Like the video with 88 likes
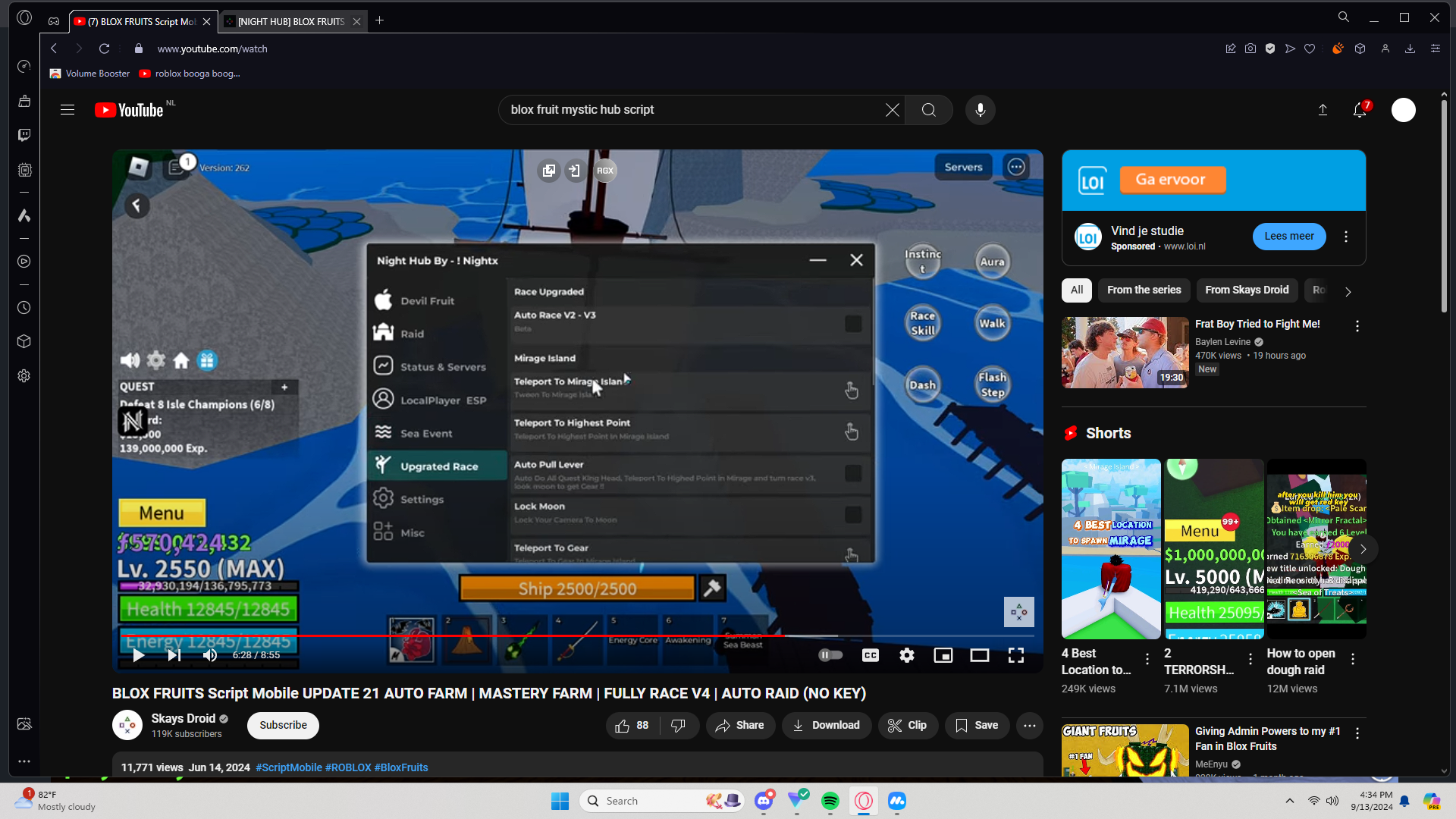 tap(632, 725)
